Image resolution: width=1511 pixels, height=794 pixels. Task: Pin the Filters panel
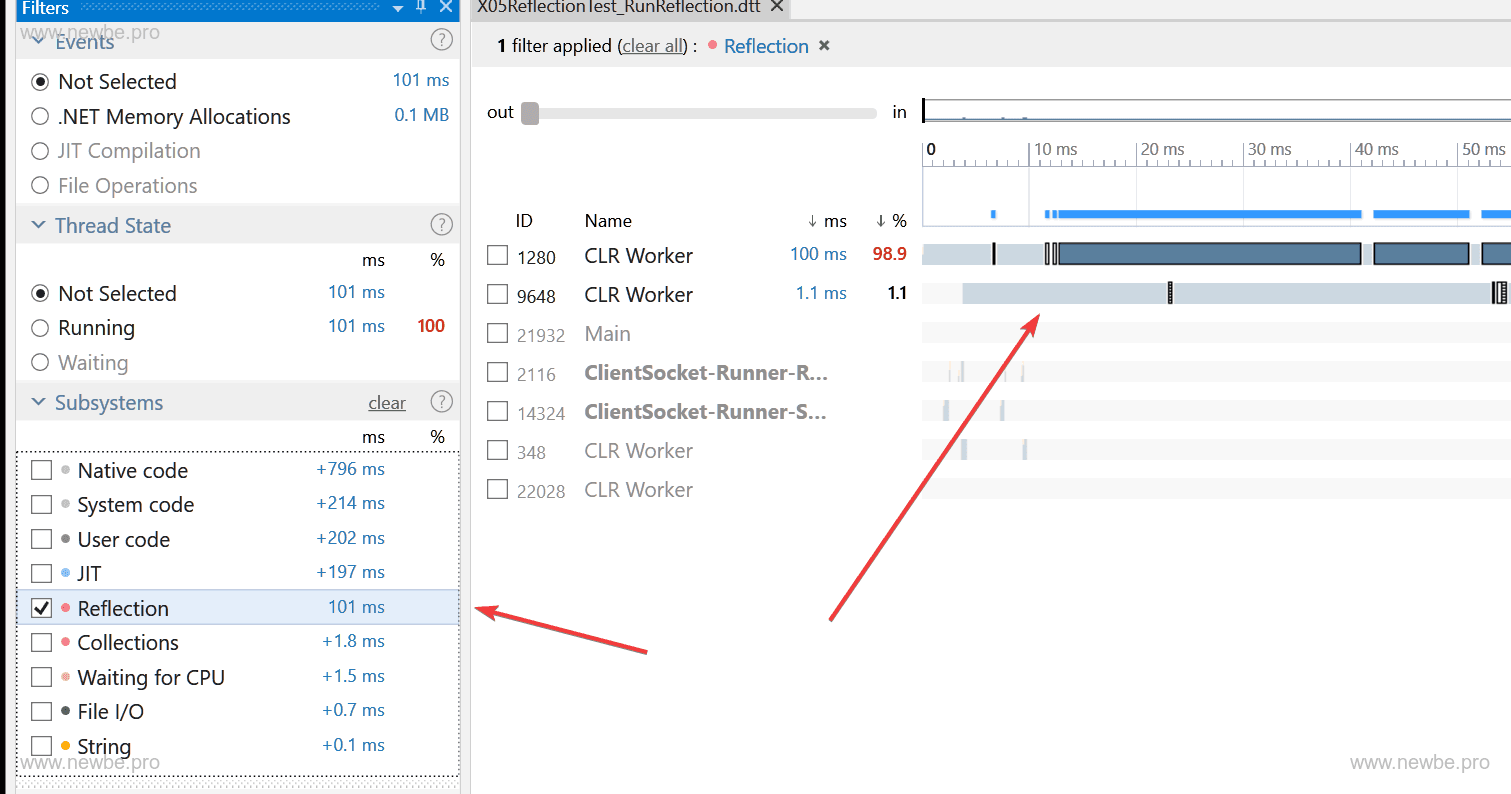click(421, 7)
